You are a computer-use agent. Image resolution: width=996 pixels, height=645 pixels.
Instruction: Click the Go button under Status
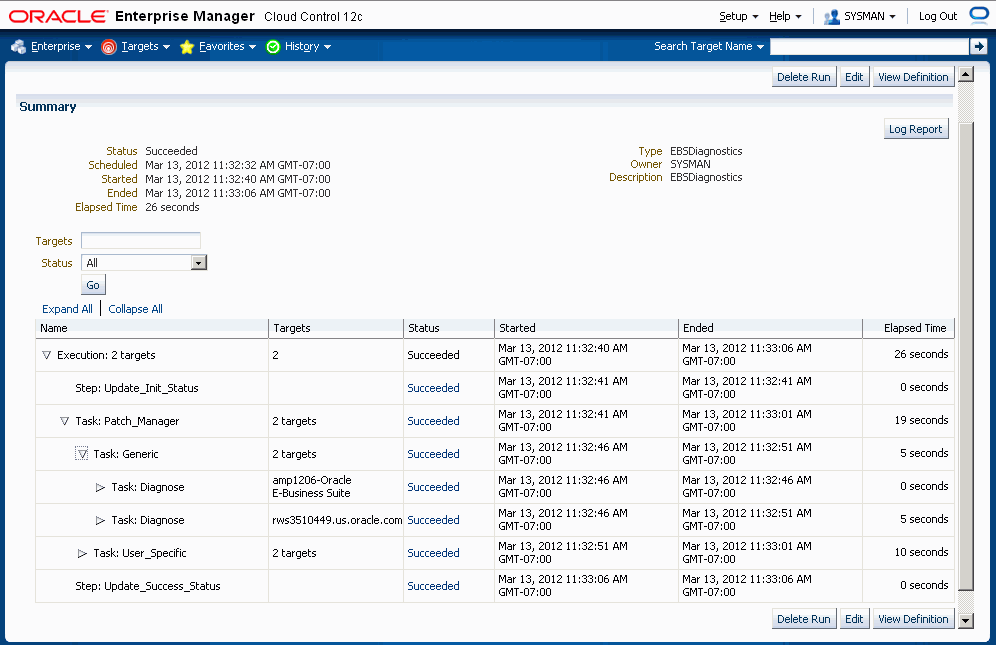point(93,285)
